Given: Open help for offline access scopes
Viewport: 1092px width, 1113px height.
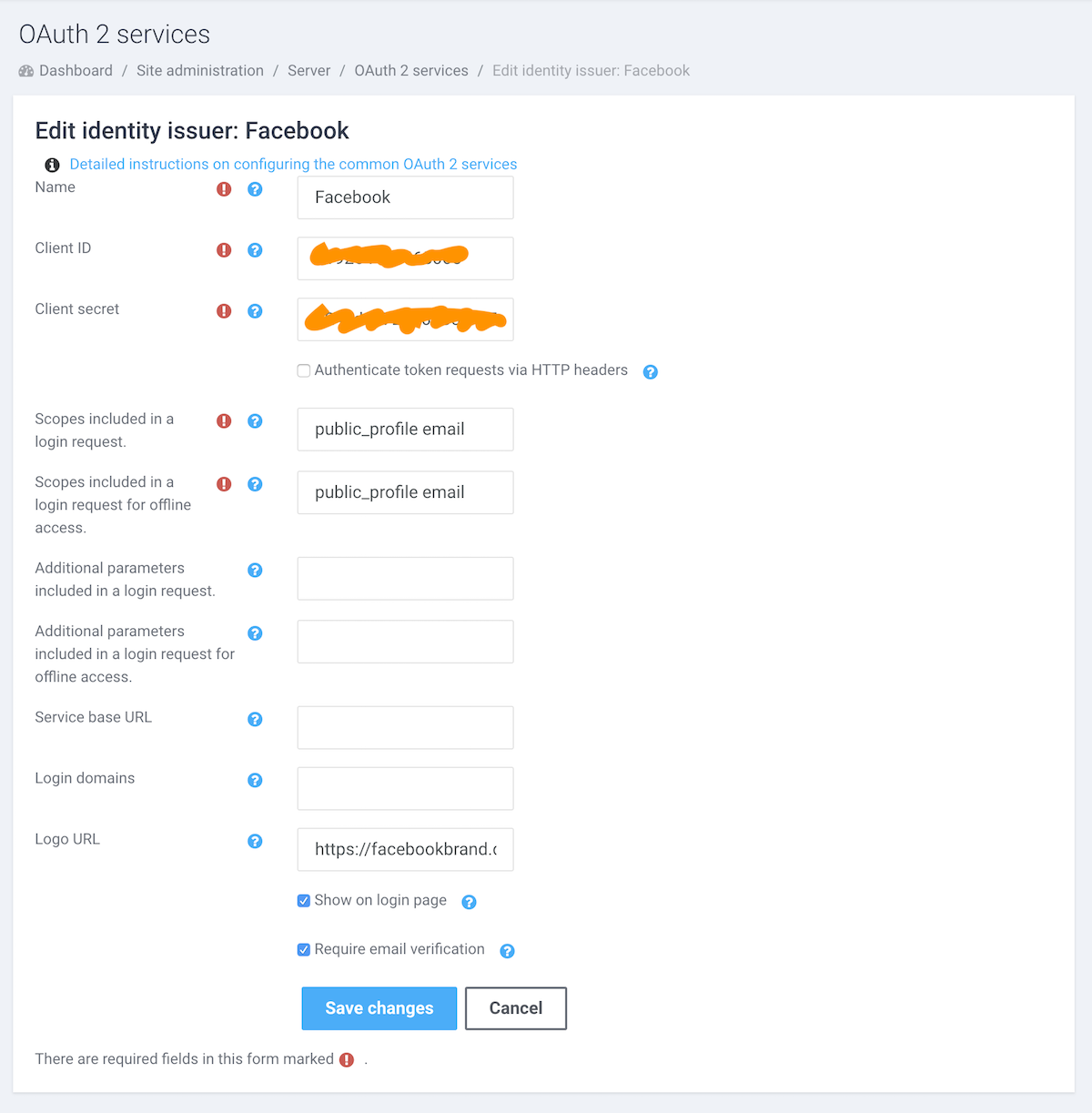Looking at the screenshot, I should [x=255, y=484].
